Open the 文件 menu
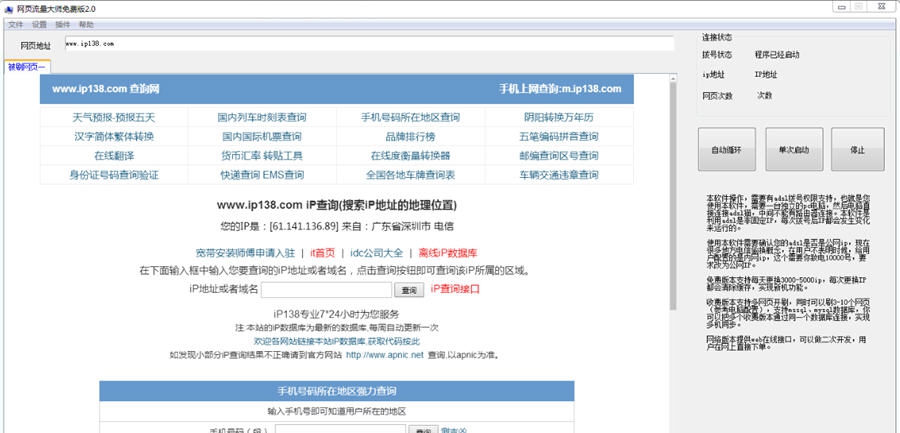 click(15, 24)
